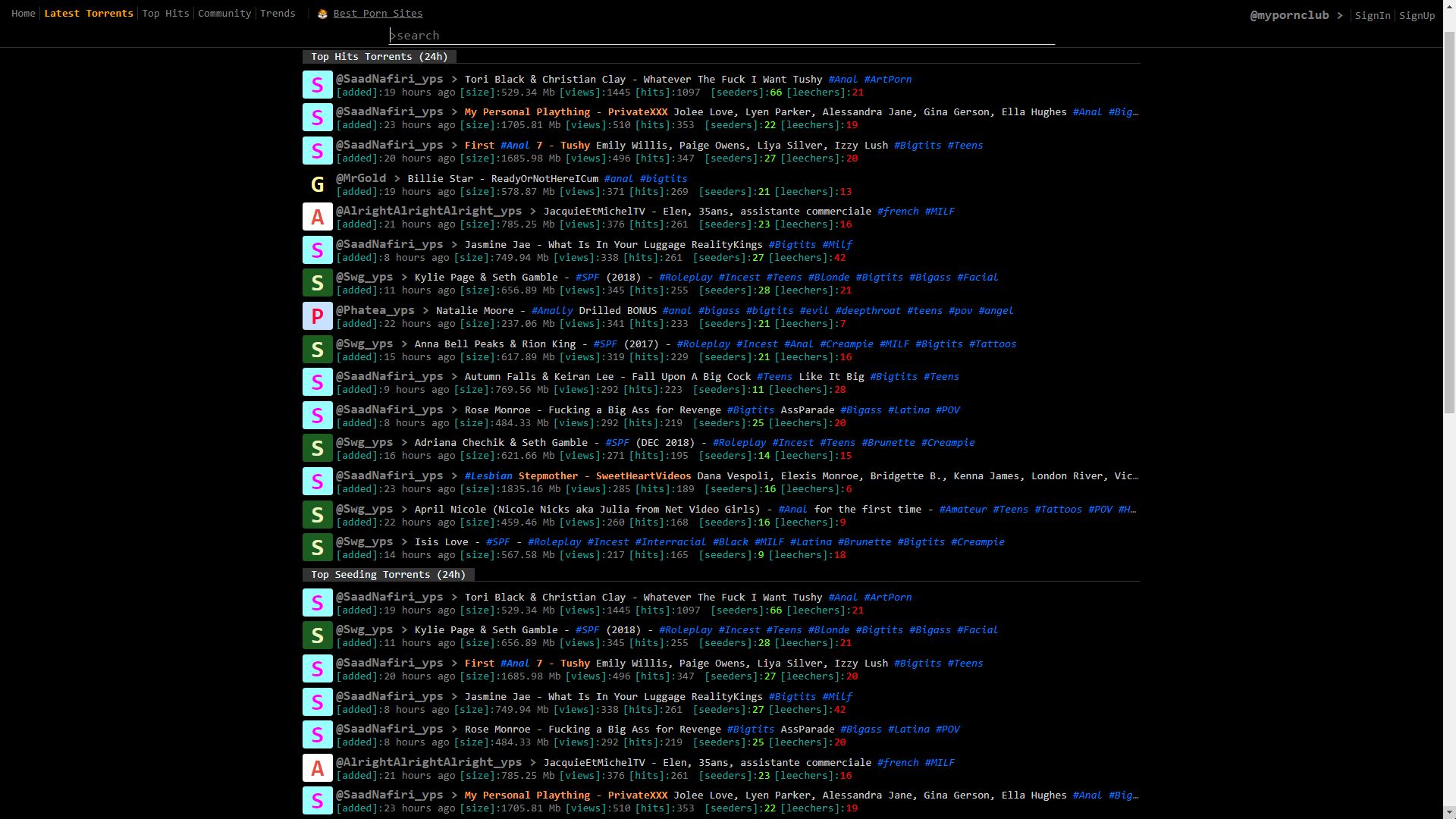Open Jasmine Jae torrent title in Top Seeding list
Screen dimensions: 1456x819
(x=613, y=696)
